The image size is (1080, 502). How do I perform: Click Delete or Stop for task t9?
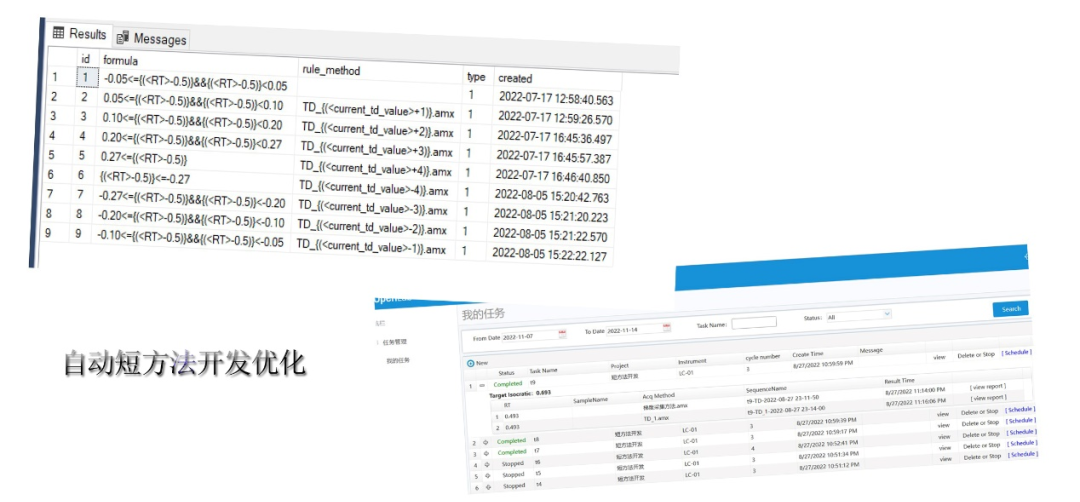(x=976, y=355)
